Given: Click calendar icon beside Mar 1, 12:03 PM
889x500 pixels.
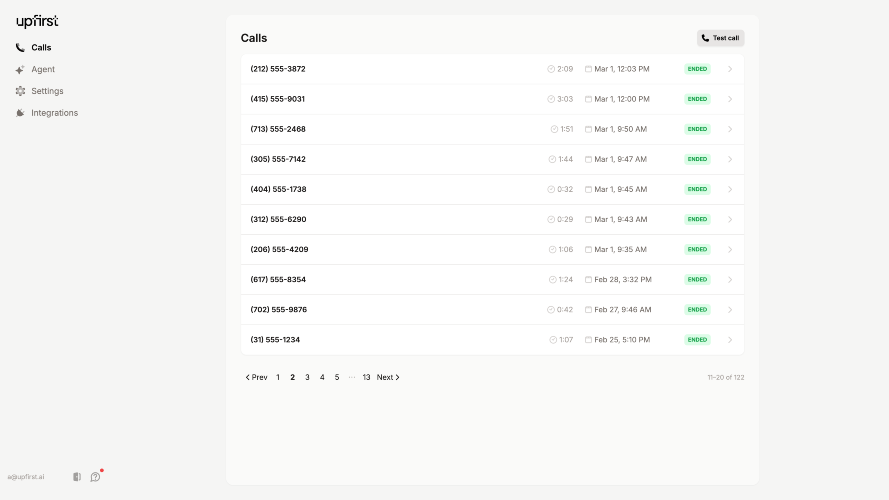Looking at the screenshot, I should coord(588,69).
